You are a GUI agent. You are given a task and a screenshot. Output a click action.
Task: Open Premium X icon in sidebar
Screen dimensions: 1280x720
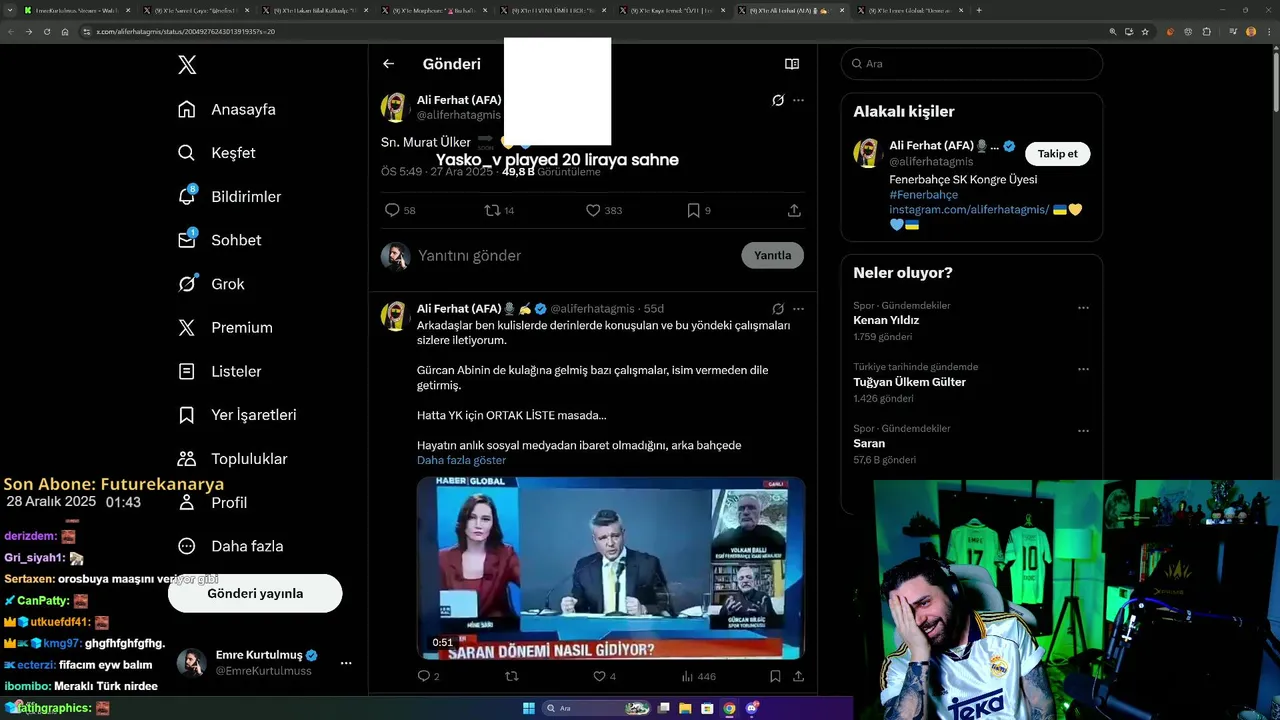[x=187, y=327]
